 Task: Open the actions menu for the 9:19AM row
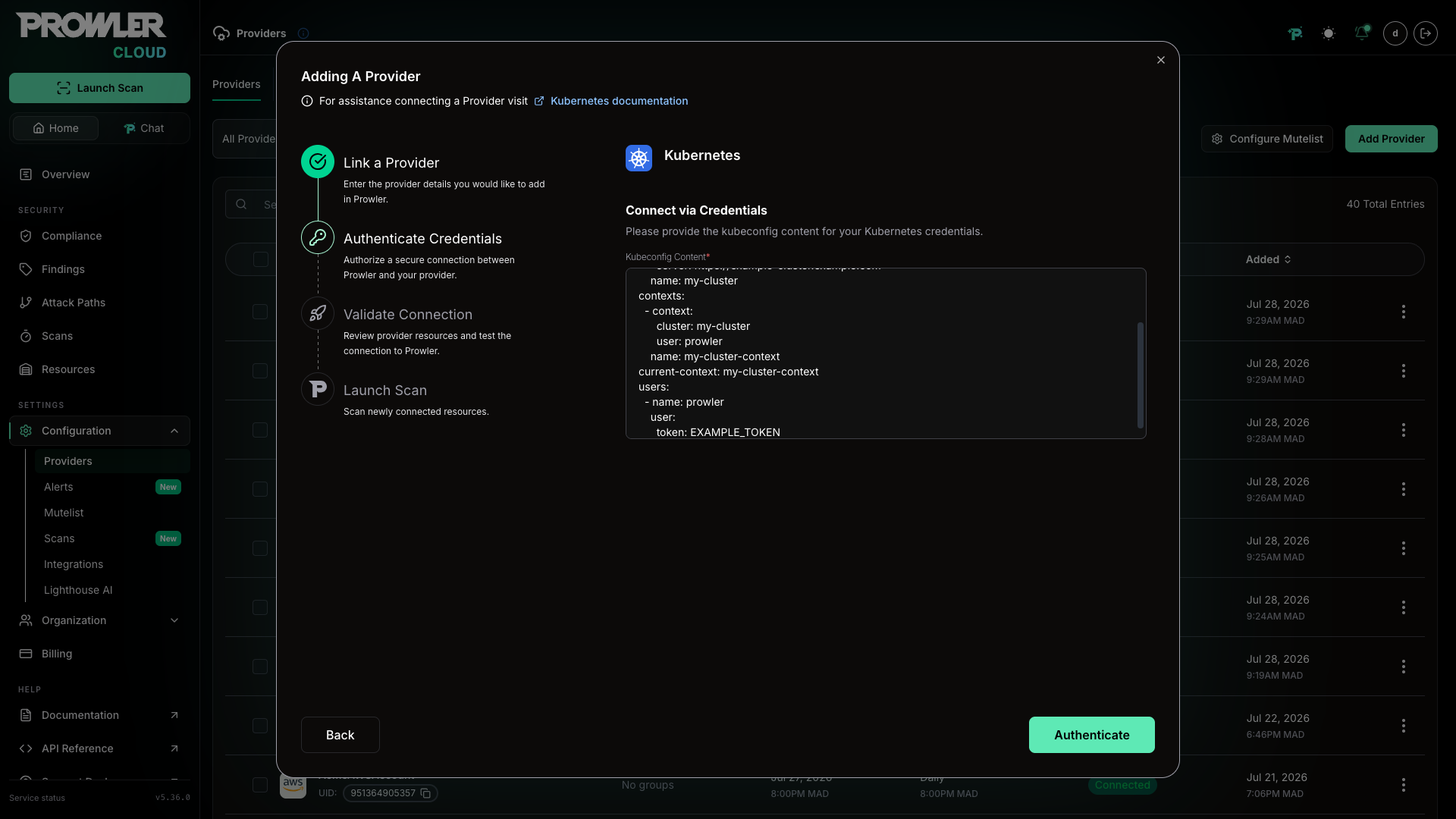[1403, 667]
